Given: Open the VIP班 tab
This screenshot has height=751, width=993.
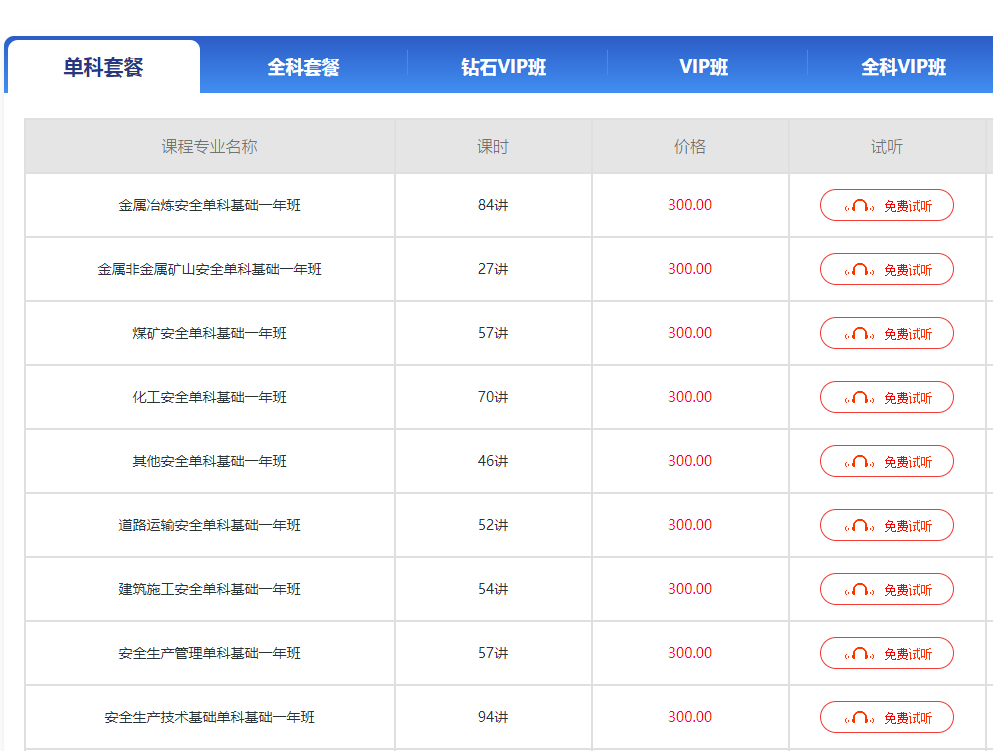Looking at the screenshot, I should 704,67.
